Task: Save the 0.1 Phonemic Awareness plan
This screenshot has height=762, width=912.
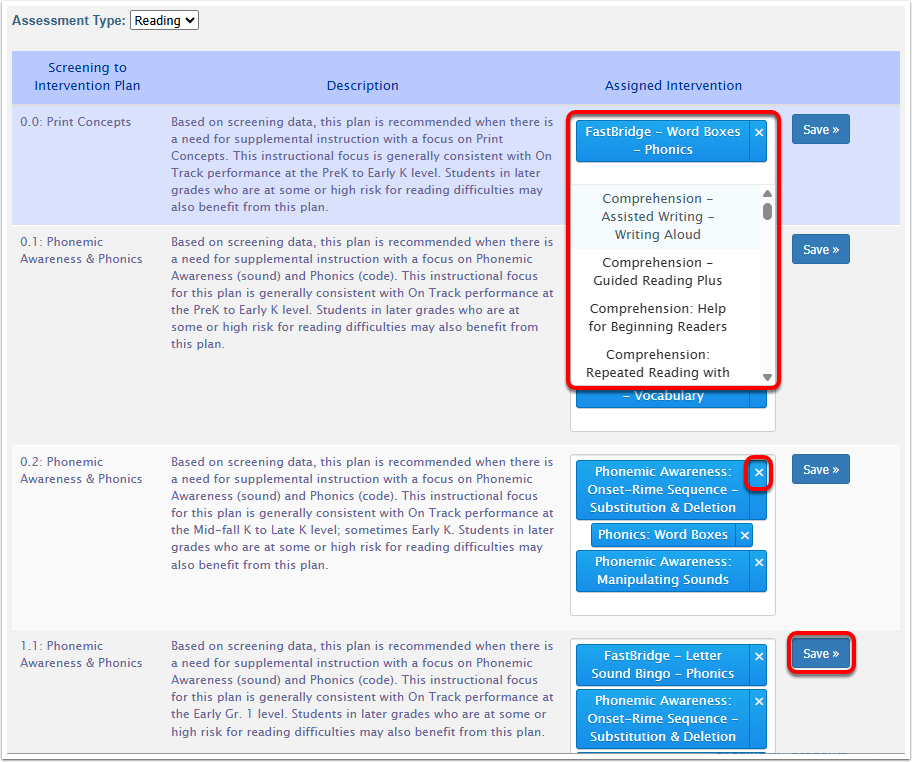Action: (821, 249)
